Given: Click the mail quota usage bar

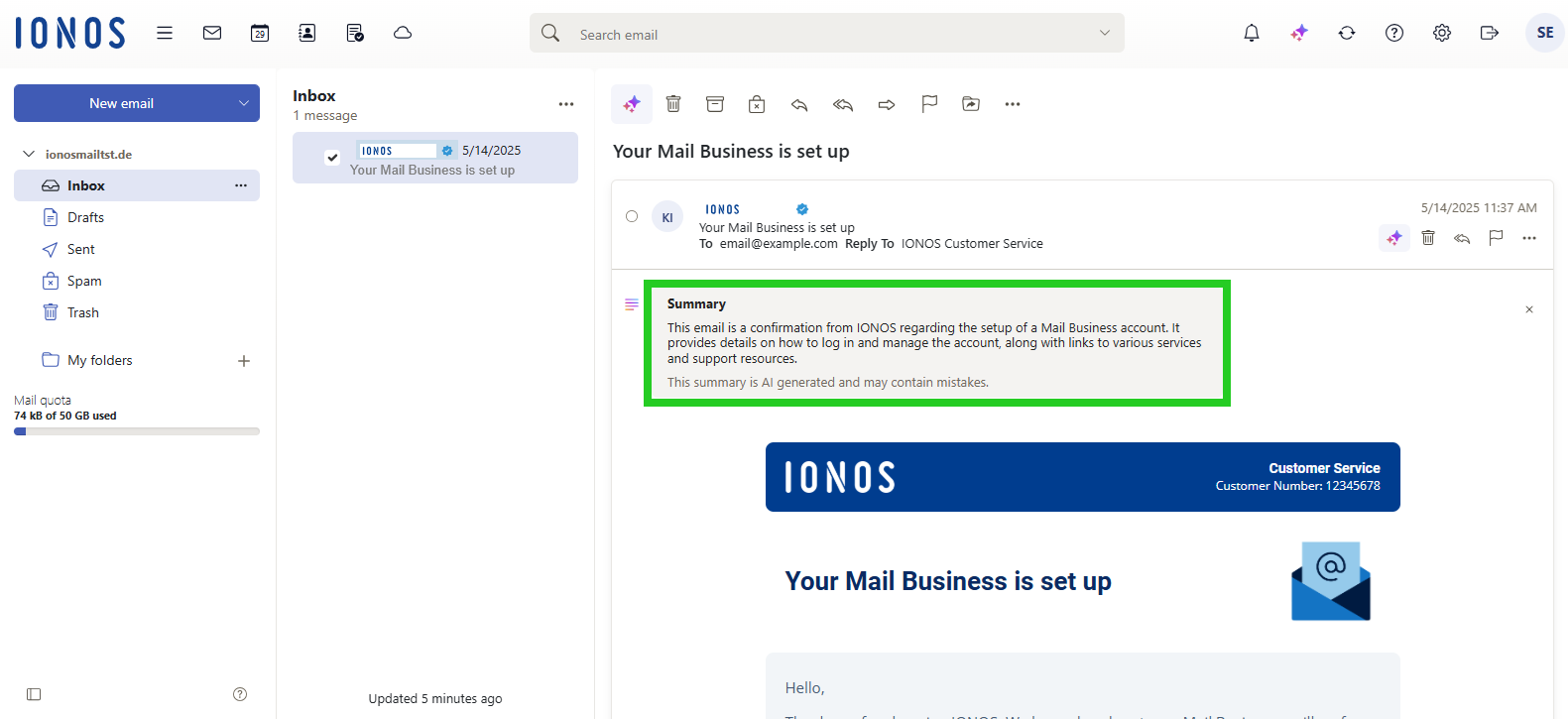Looking at the screenshot, I should pos(137,431).
